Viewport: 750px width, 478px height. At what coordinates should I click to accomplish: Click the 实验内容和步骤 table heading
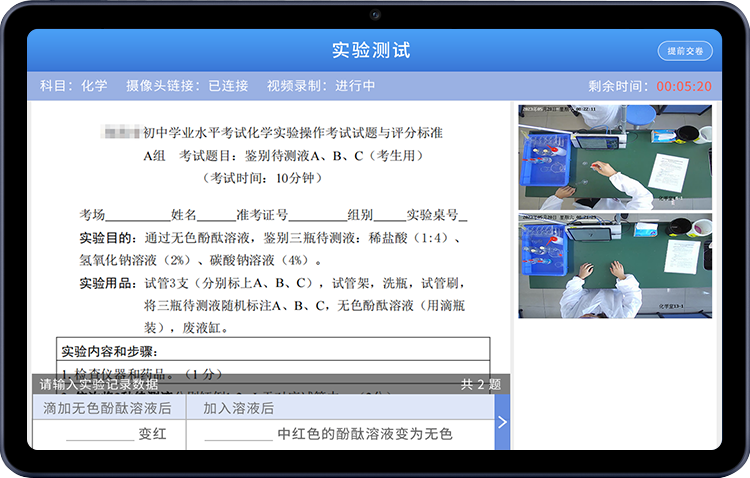110,352
